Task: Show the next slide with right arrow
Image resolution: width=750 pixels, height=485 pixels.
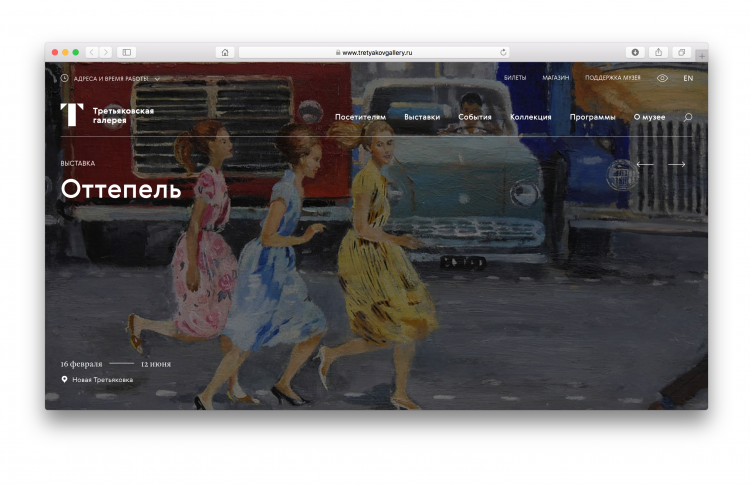Action: [x=676, y=164]
